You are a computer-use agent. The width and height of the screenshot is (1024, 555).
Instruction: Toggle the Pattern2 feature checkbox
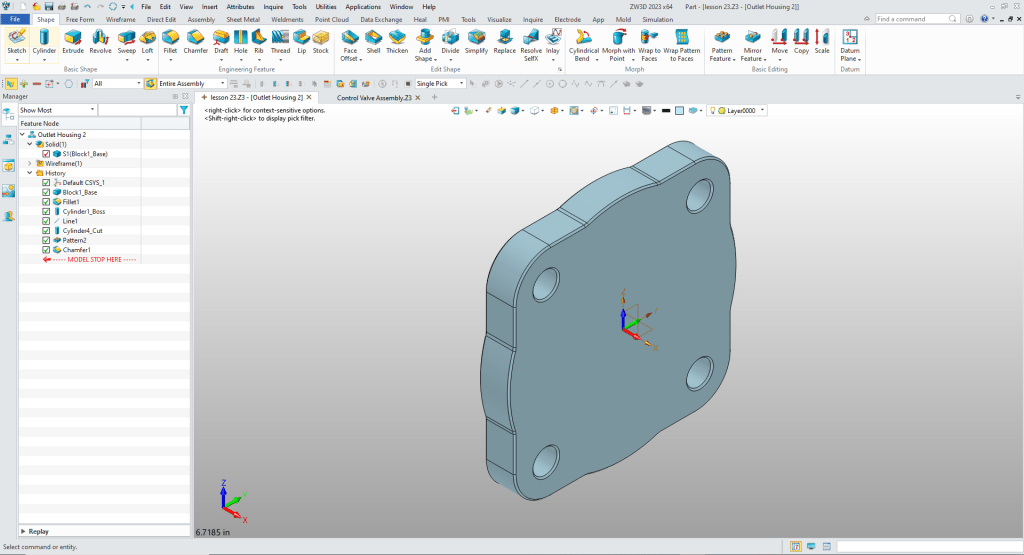[x=46, y=240]
